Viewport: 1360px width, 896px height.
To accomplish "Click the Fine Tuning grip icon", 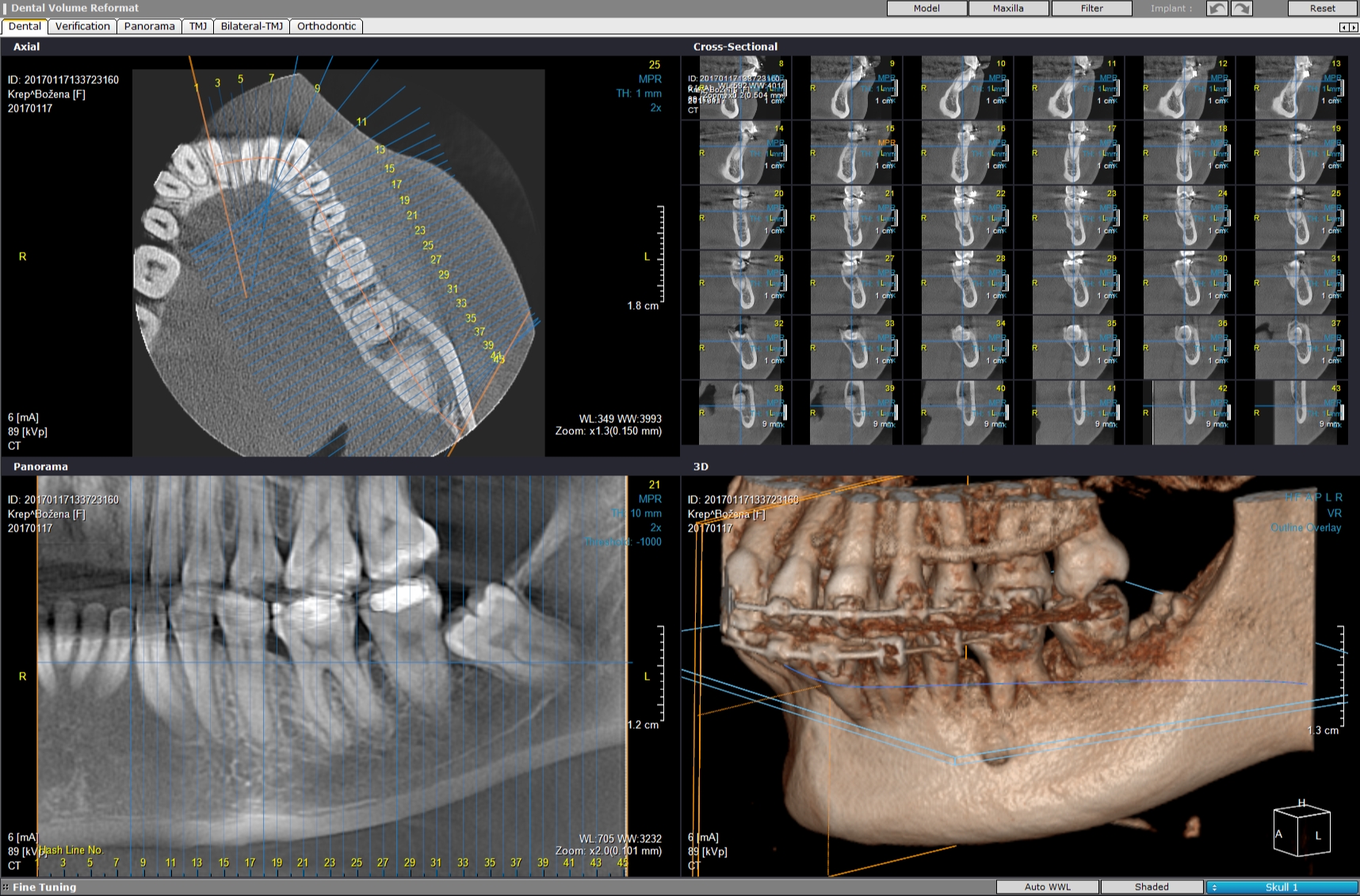I will pos(6,887).
